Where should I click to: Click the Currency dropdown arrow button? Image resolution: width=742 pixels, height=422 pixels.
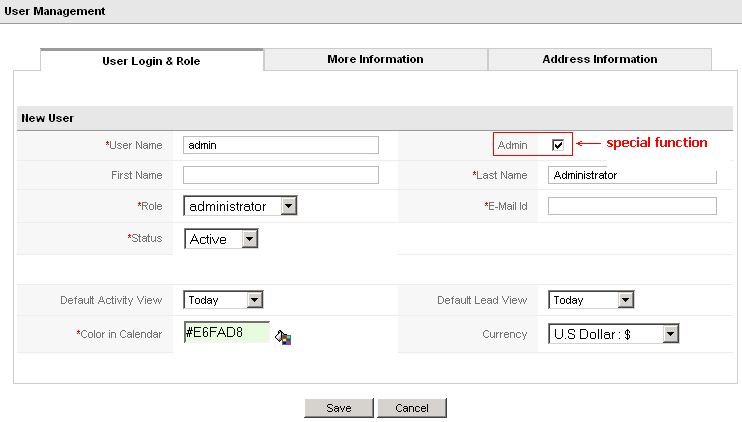tap(671, 334)
